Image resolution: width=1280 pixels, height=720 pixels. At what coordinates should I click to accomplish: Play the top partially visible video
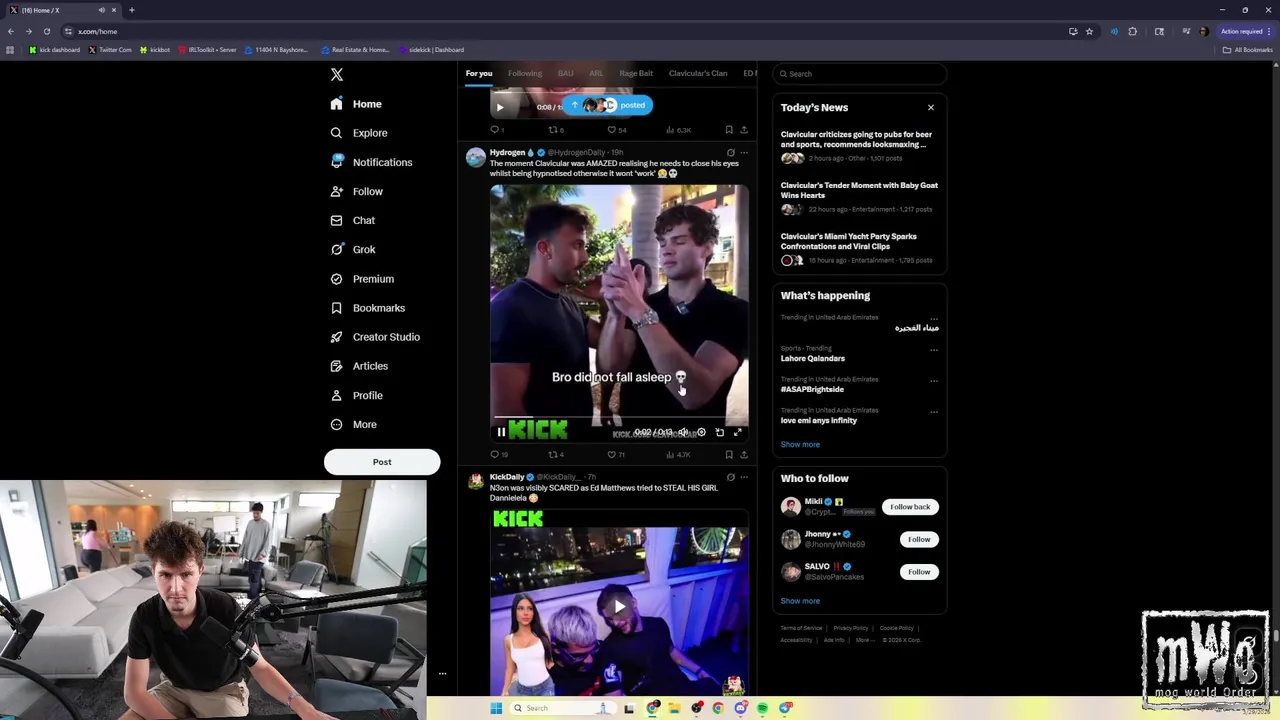500,106
